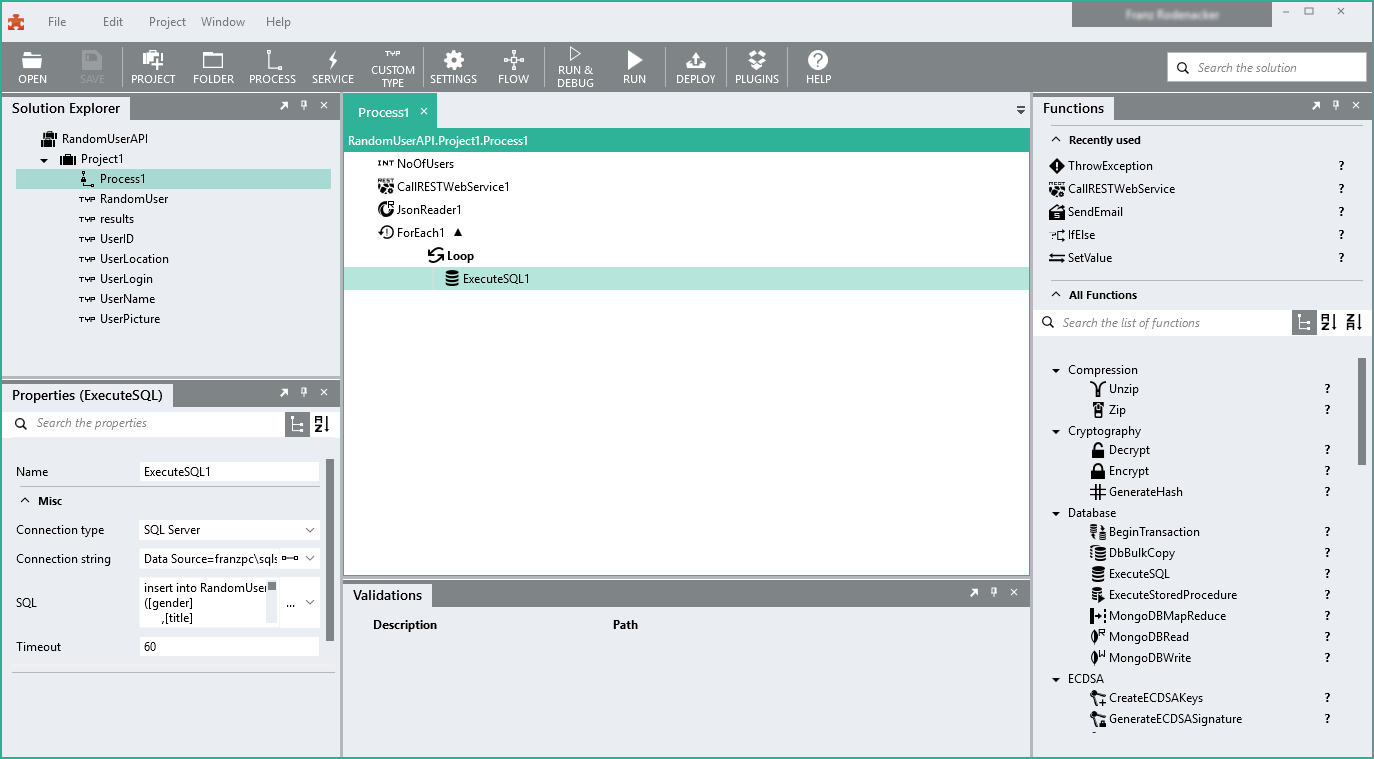Add a new PROCESS from toolbar
This screenshot has height=759, width=1374.
click(x=272, y=67)
